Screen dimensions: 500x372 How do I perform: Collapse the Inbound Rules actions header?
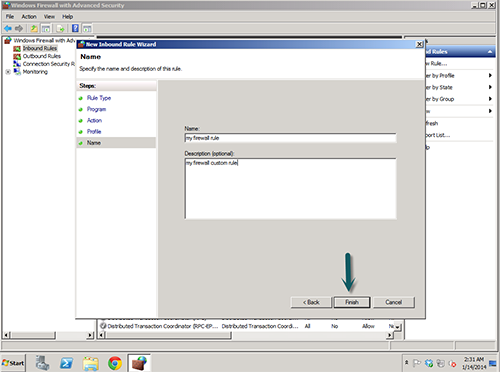[x=490, y=52]
